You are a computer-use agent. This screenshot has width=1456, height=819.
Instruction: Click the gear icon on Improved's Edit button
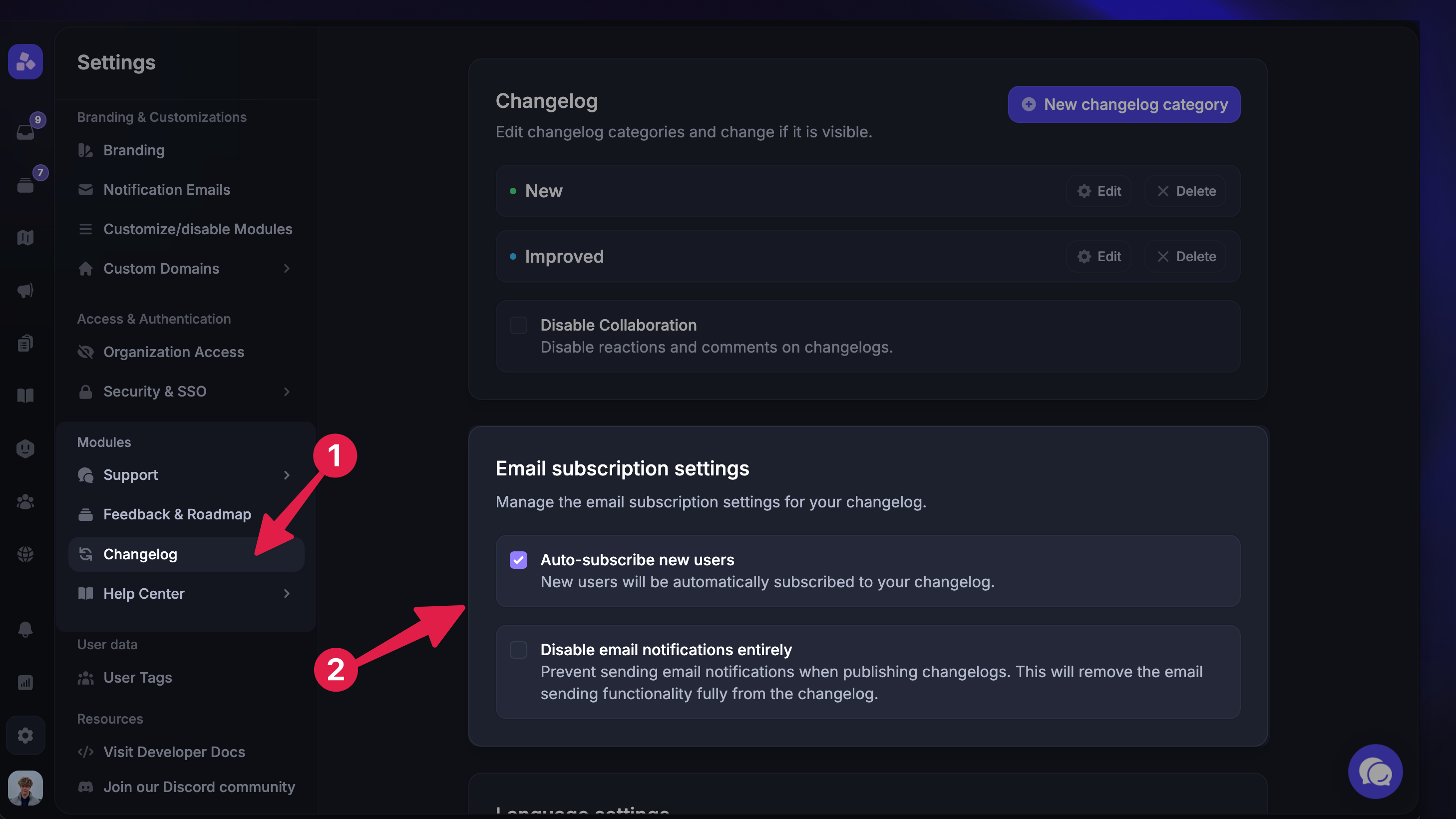pos(1084,257)
